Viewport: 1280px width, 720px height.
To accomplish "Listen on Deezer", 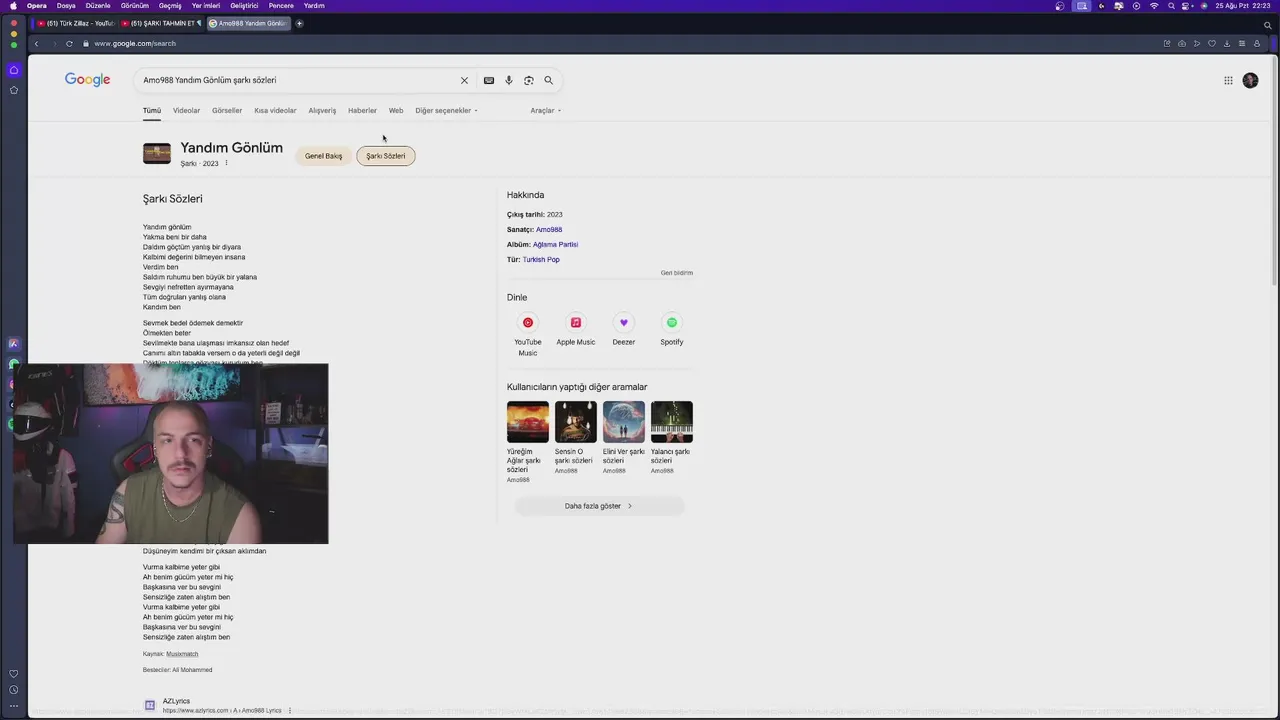I will [x=624, y=331].
